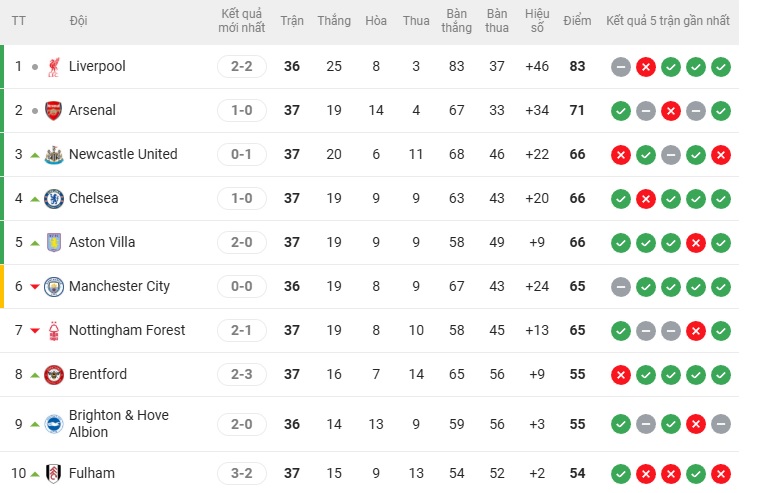The height and width of the screenshot is (493, 758).
Task: Sort table by the Thắng column
Action: point(334,21)
